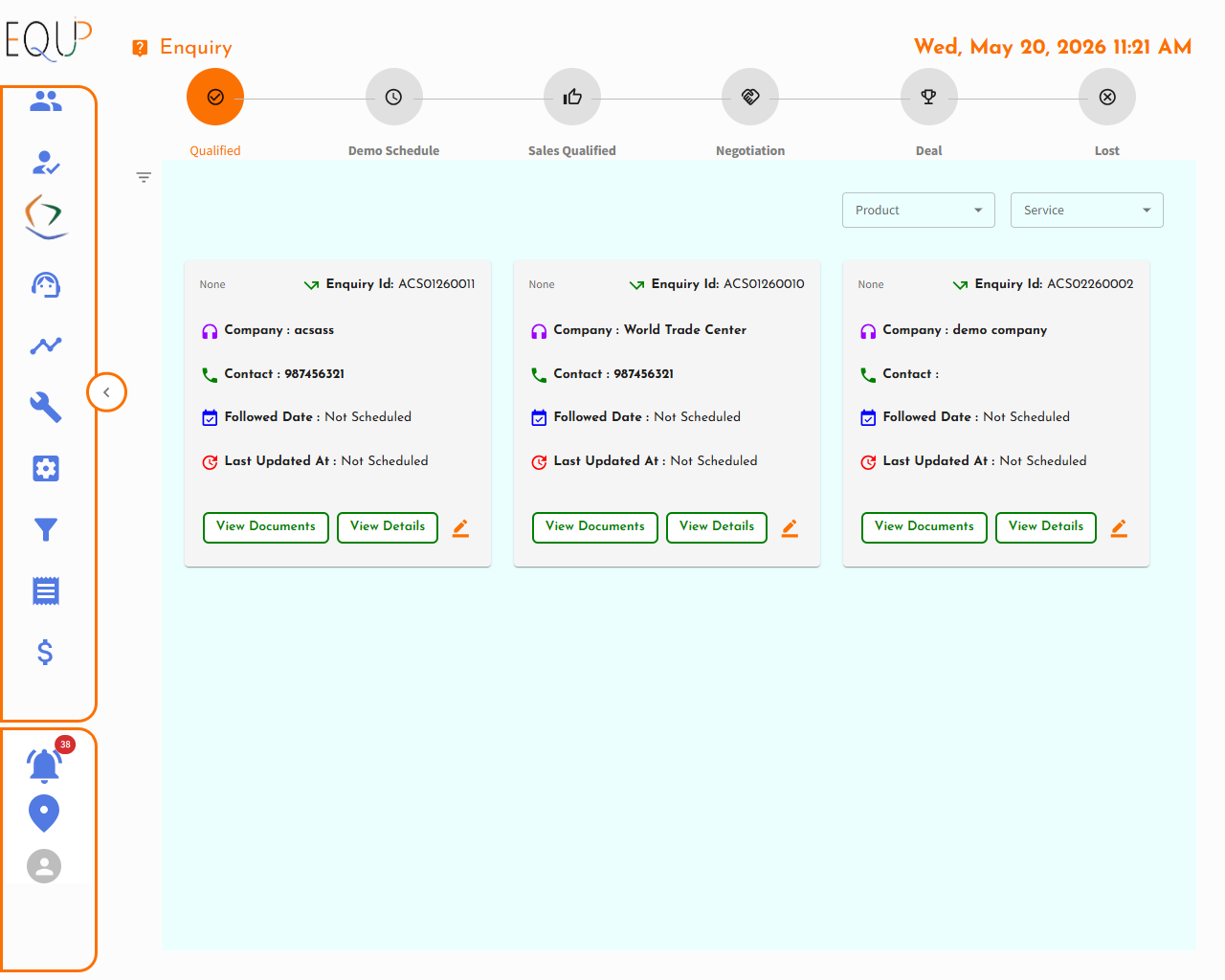Open the Service dropdown
Viewport: 1225px width, 980px height.
pos(1087,211)
